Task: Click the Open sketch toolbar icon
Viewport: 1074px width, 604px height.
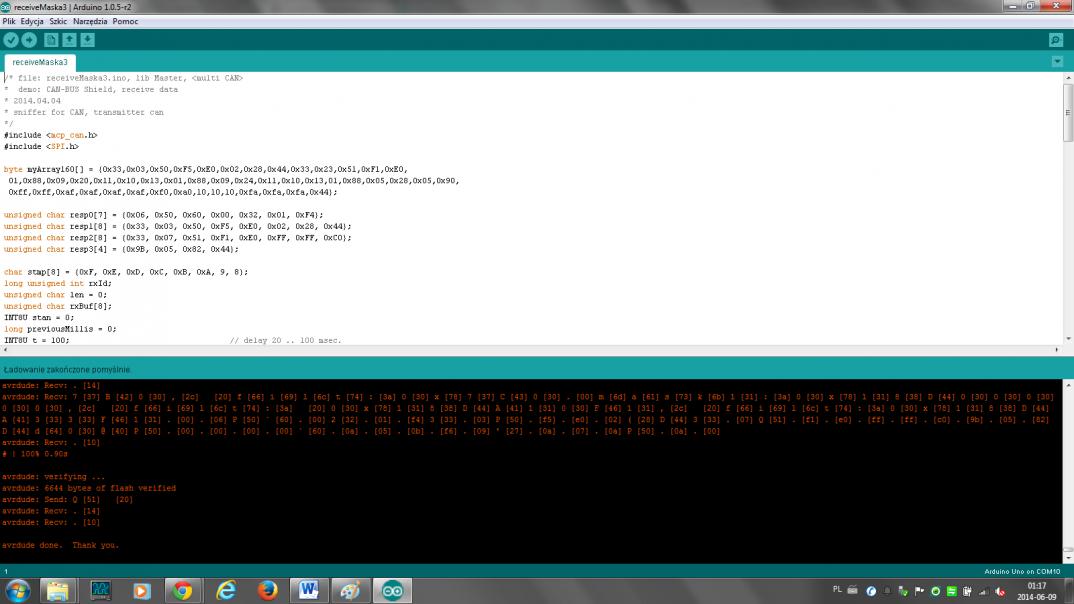Action: pyautogui.click(x=69, y=40)
